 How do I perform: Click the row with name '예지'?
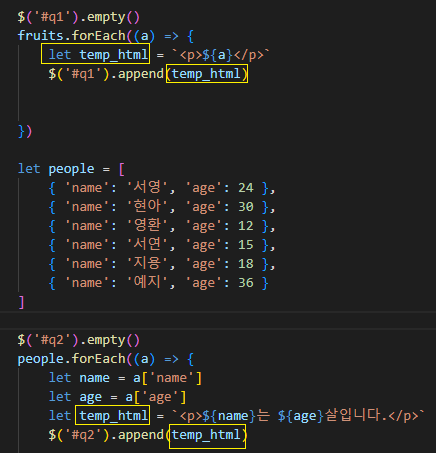[159, 283]
